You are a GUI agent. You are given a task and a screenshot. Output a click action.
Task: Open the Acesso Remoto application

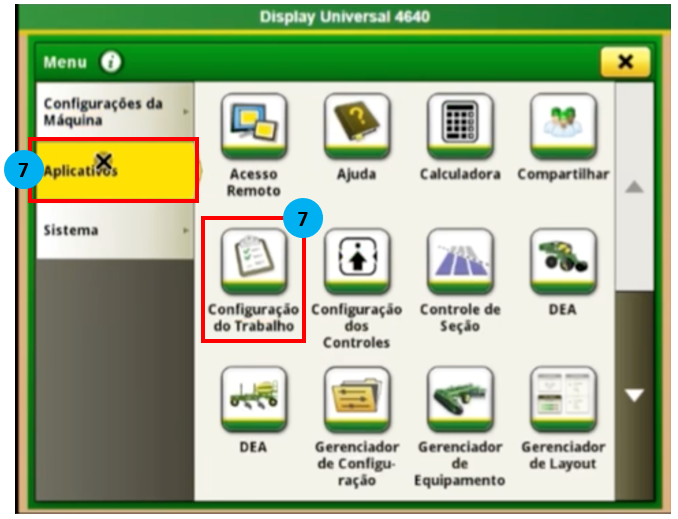[253, 126]
